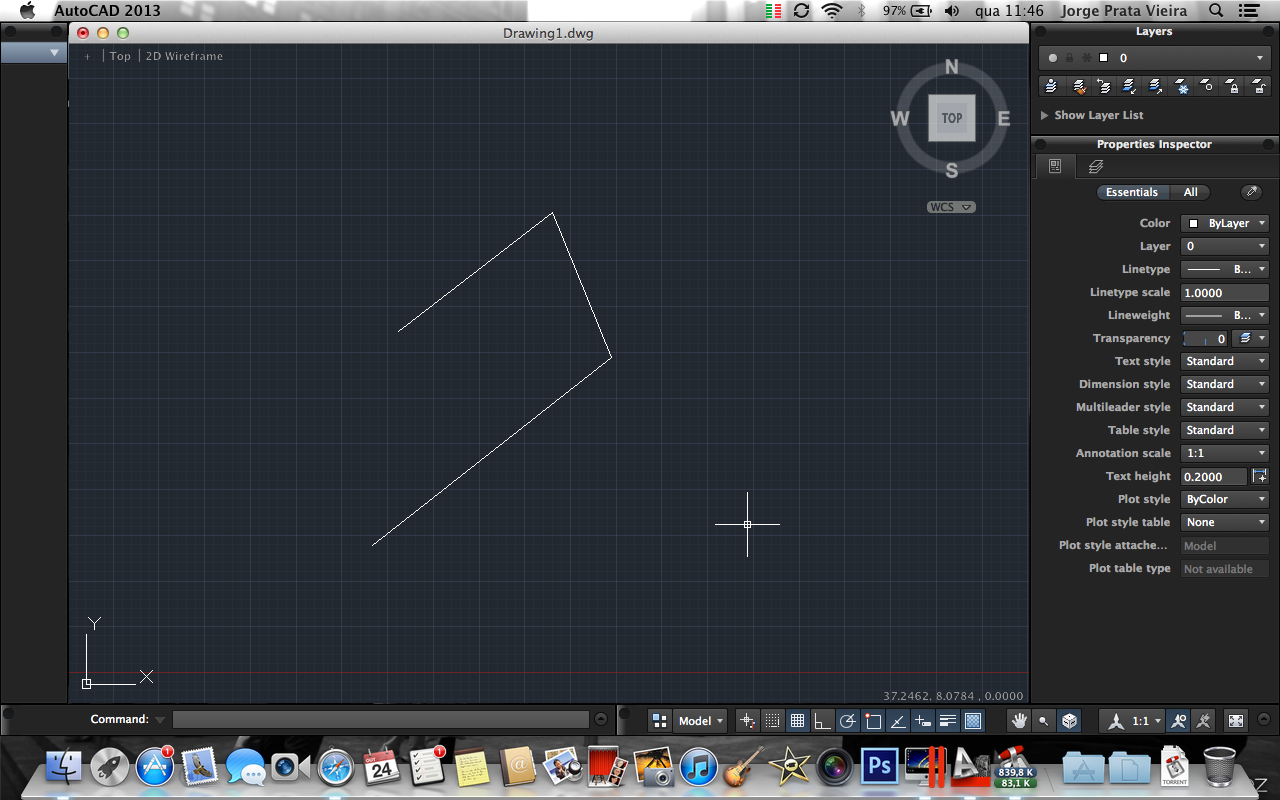Click the Command line input field
The image size is (1280, 800).
(x=381, y=719)
